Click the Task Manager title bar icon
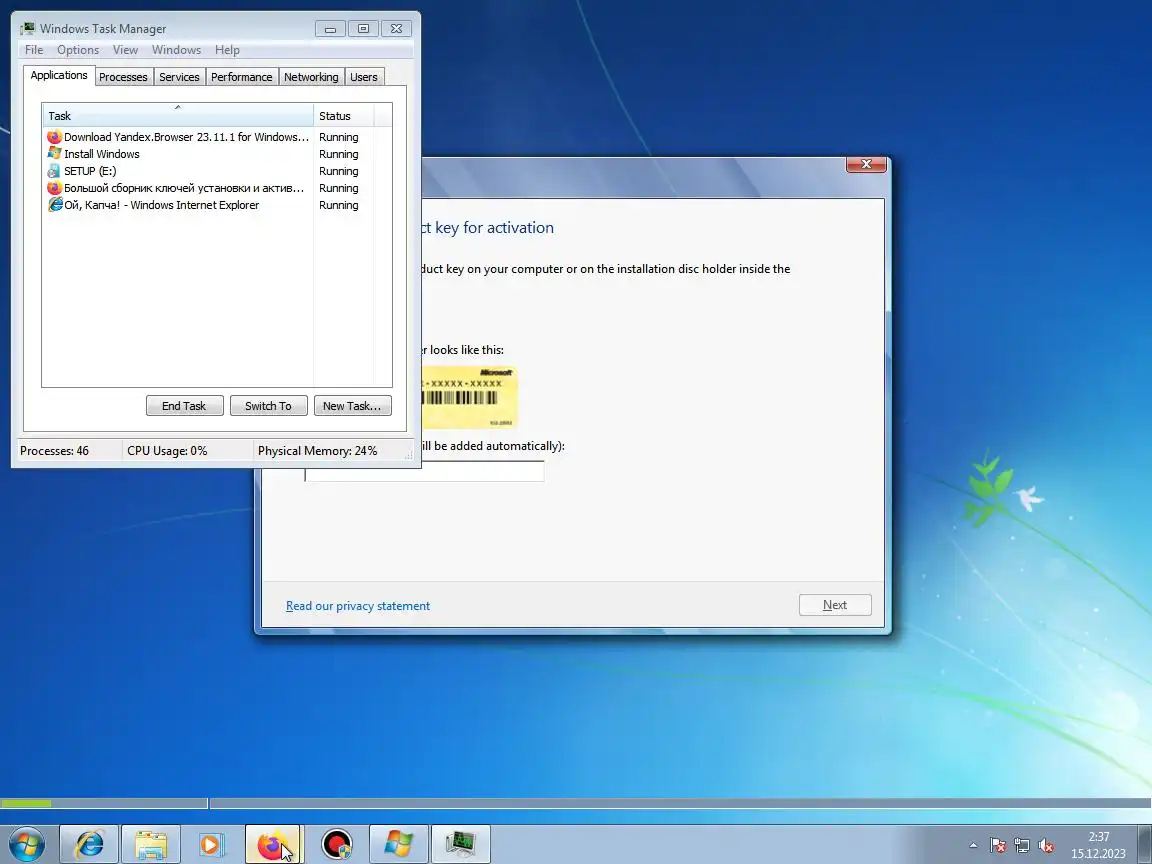The image size is (1152, 864). pos(28,29)
